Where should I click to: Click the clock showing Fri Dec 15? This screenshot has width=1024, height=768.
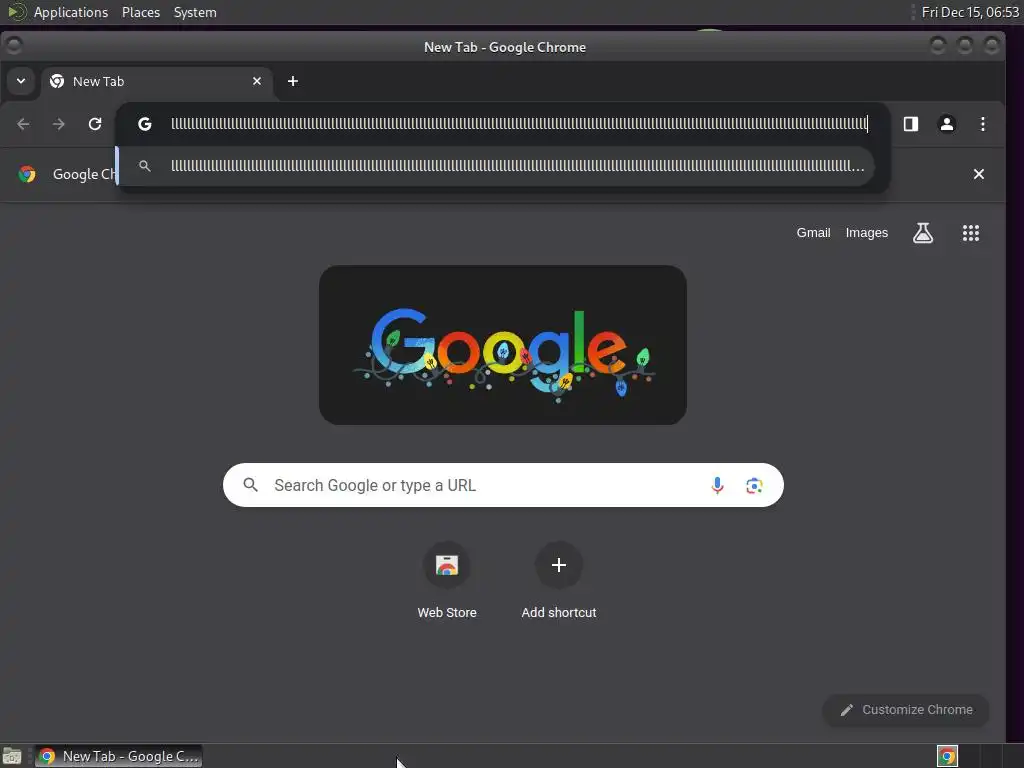tap(970, 12)
